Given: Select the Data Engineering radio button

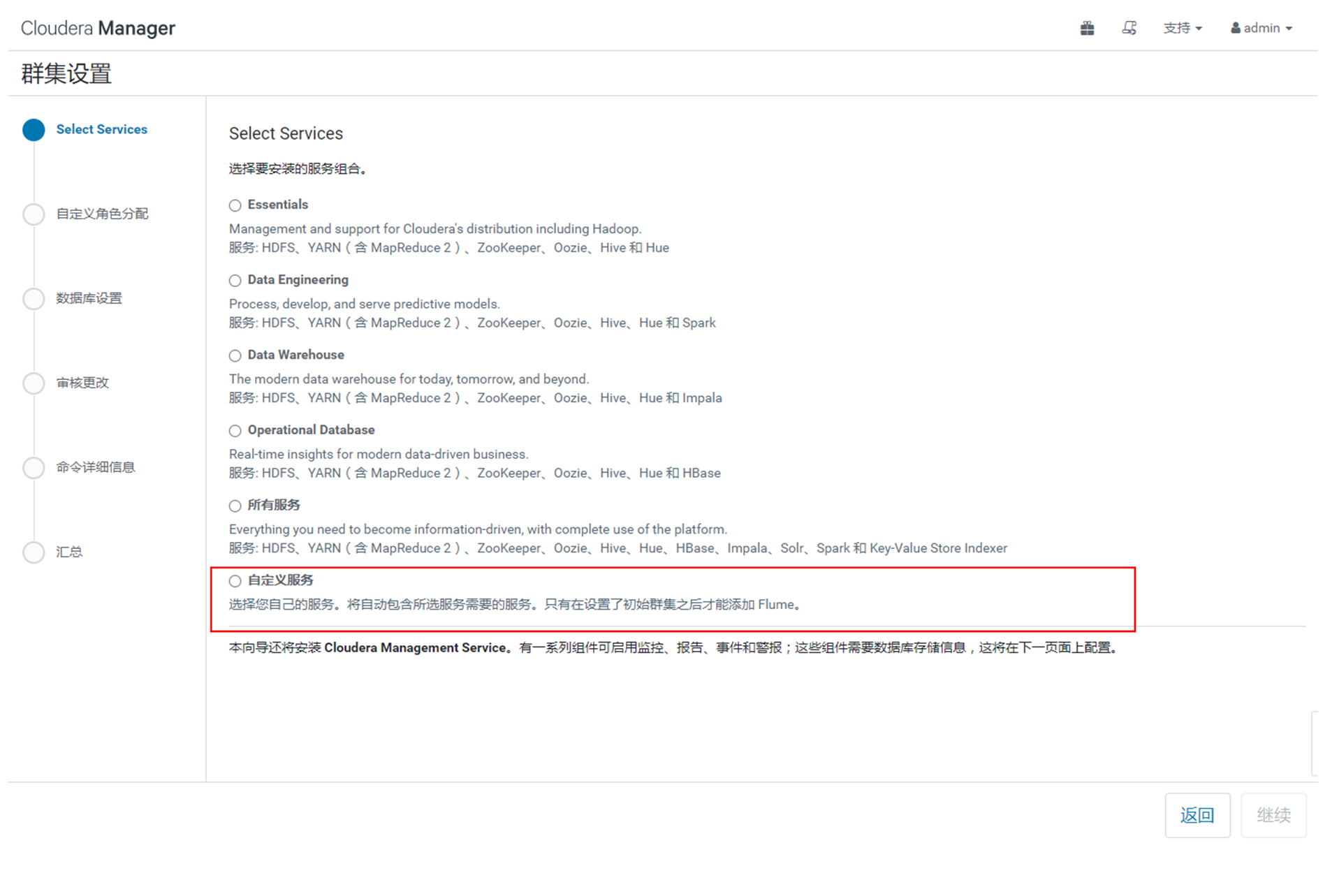Looking at the screenshot, I should click(235, 281).
